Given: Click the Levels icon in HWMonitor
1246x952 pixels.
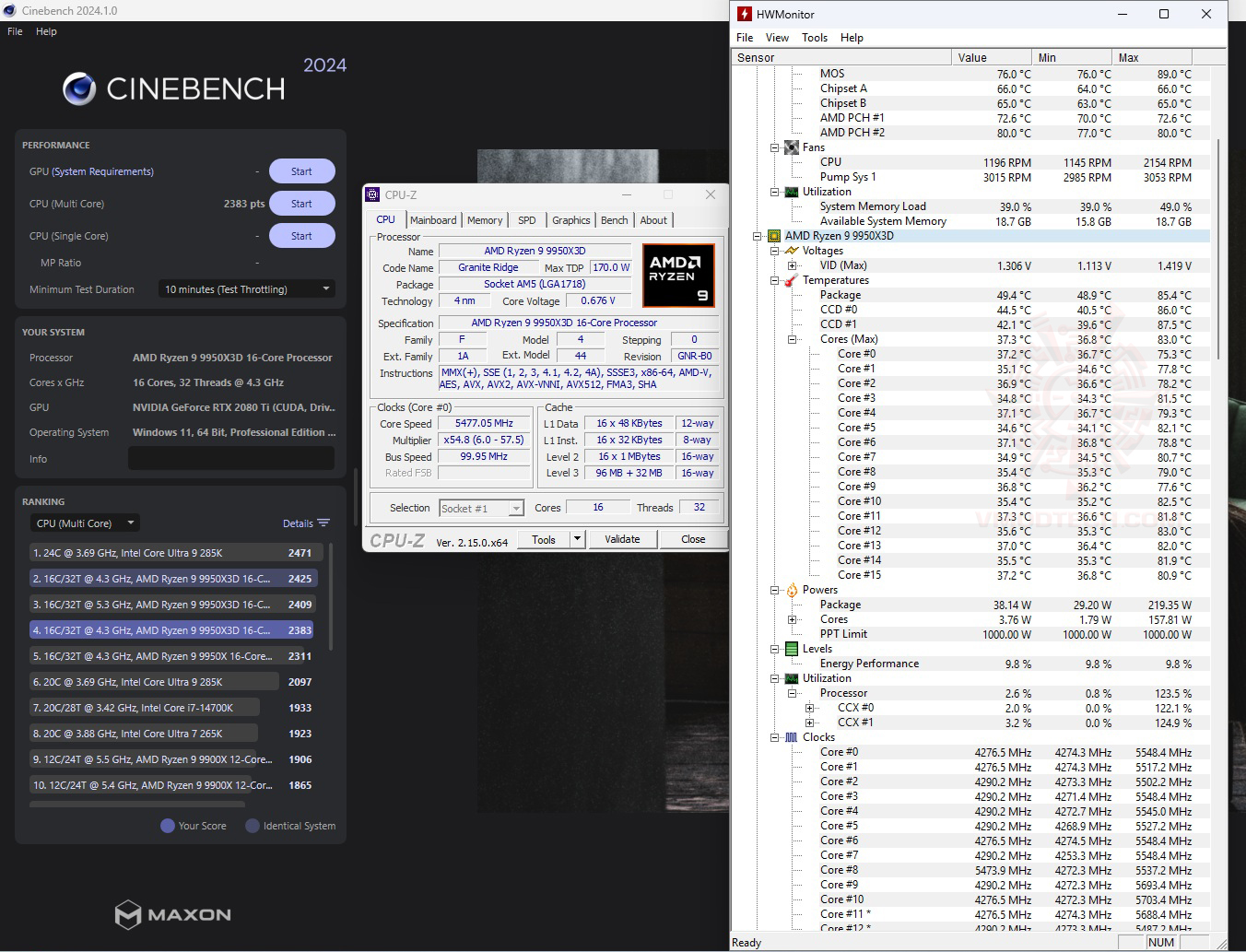Looking at the screenshot, I should tap(792, 649).
